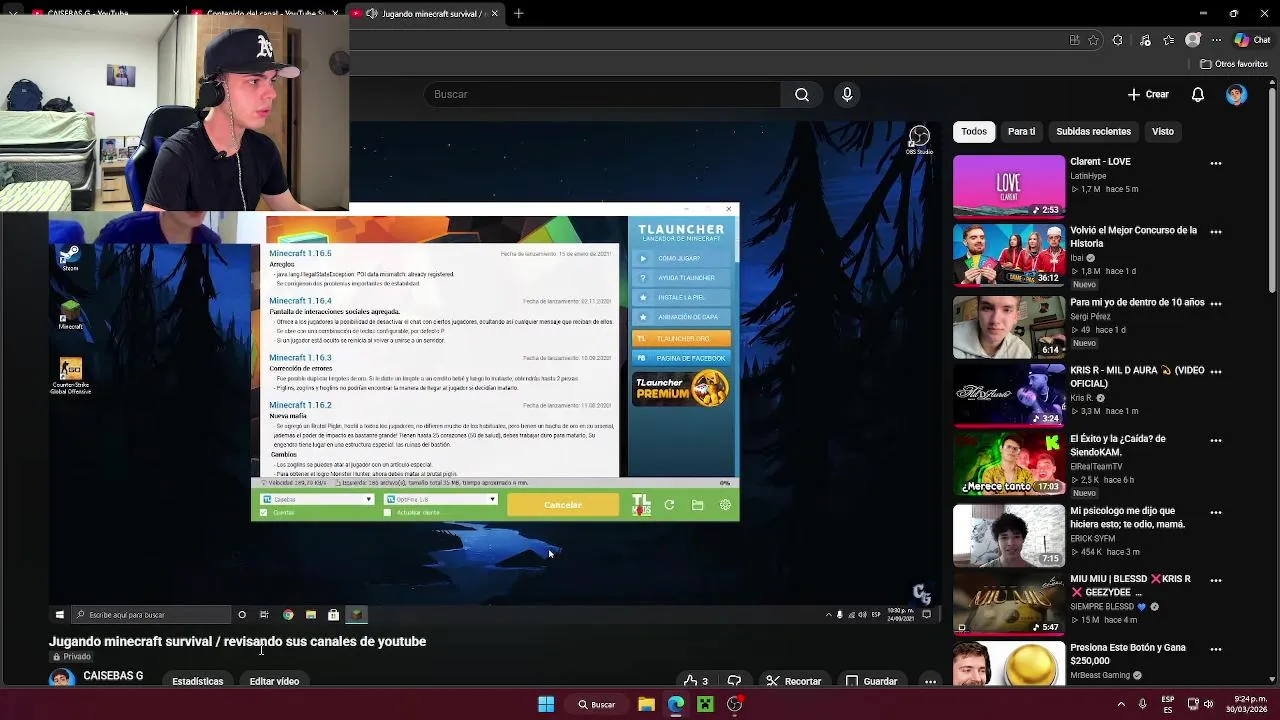
Task: Open the YouTube notifications bell
Action: pos(1198,94)
